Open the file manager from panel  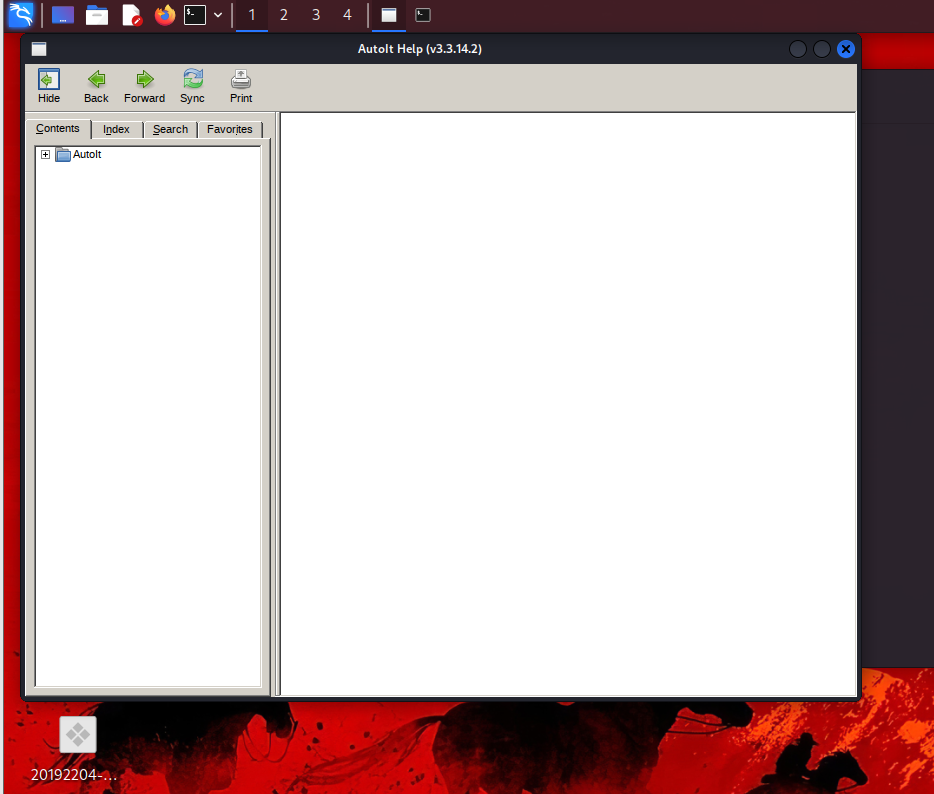[x=96, y=15]
